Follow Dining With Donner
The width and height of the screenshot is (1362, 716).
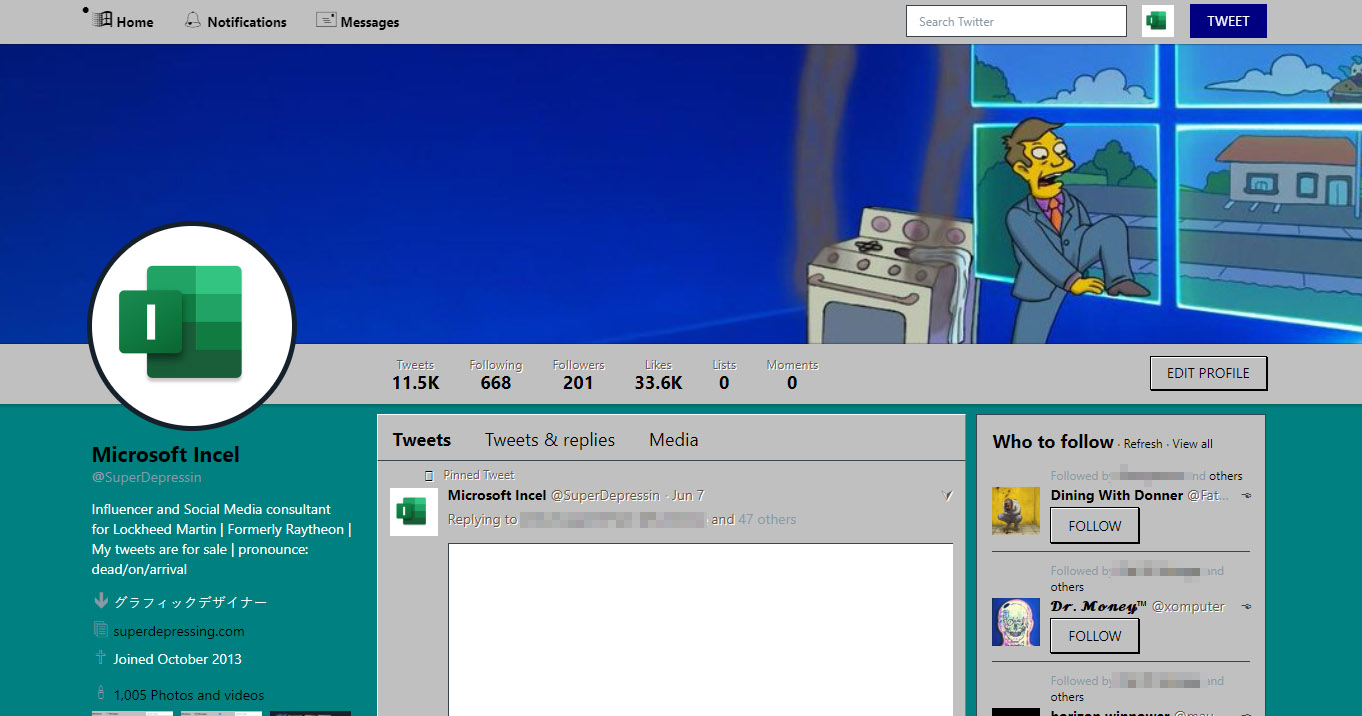[1095, 526]
